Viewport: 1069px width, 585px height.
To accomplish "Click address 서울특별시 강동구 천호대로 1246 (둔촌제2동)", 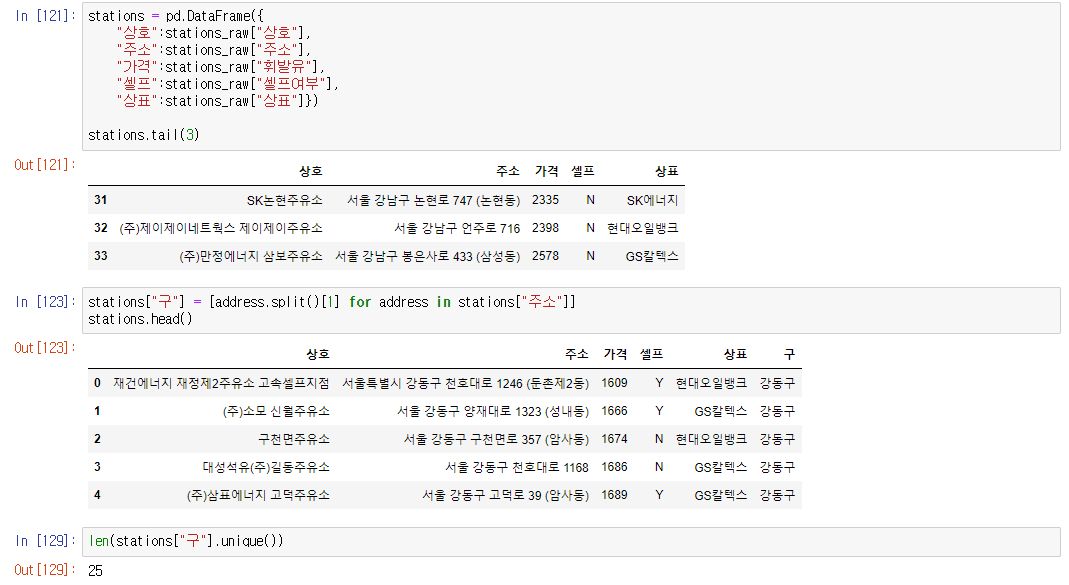I will 466,383.
